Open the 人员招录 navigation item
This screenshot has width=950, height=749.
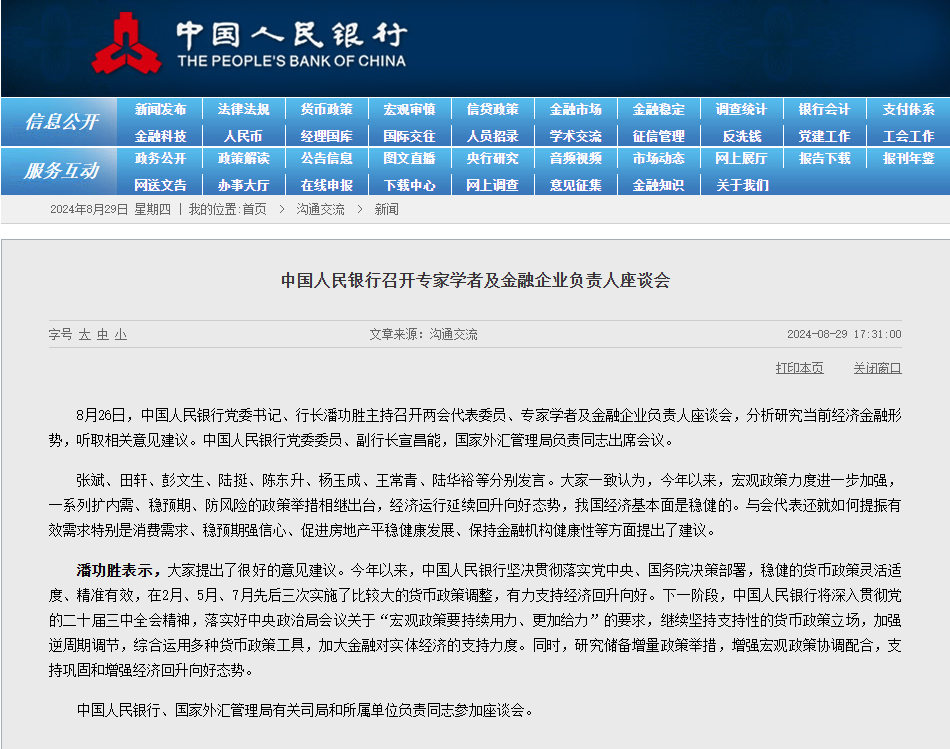[x=493, y=135]
